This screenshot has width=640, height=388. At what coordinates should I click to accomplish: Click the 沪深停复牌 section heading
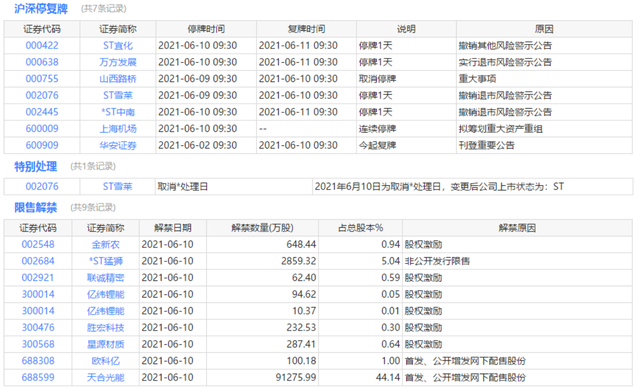click(41, 9)
